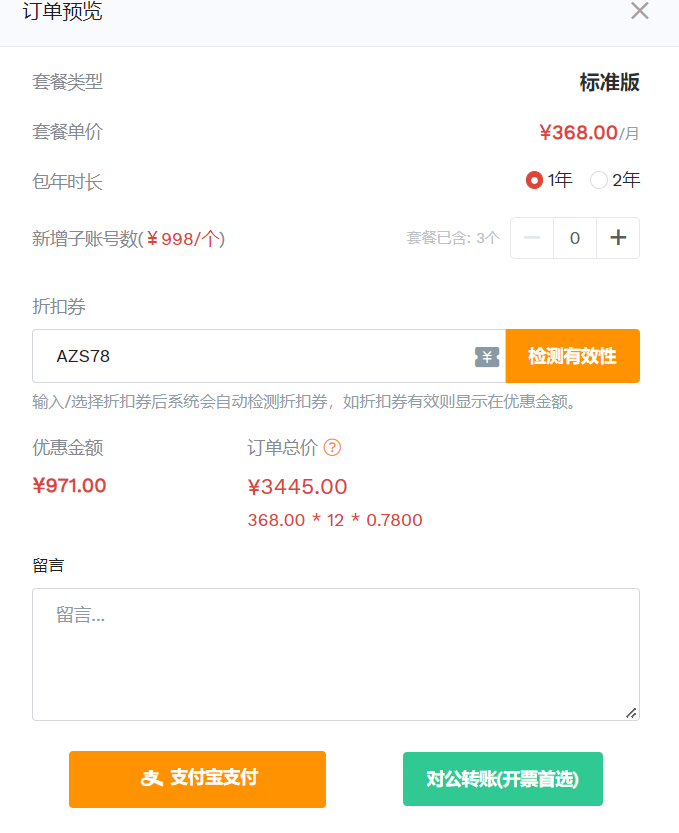
Task: Click the ¥971.00 discount amount
Action: (x=70, y=486)
